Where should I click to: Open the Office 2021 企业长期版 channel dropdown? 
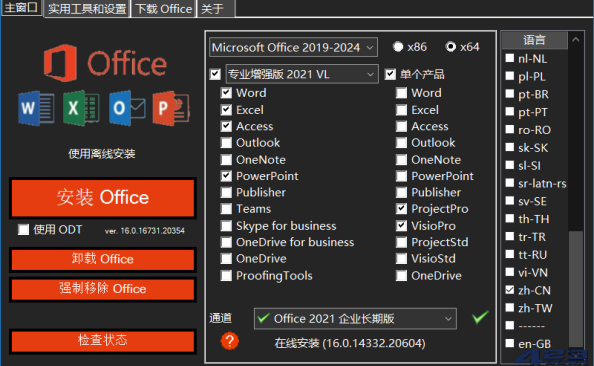(355, 319)
